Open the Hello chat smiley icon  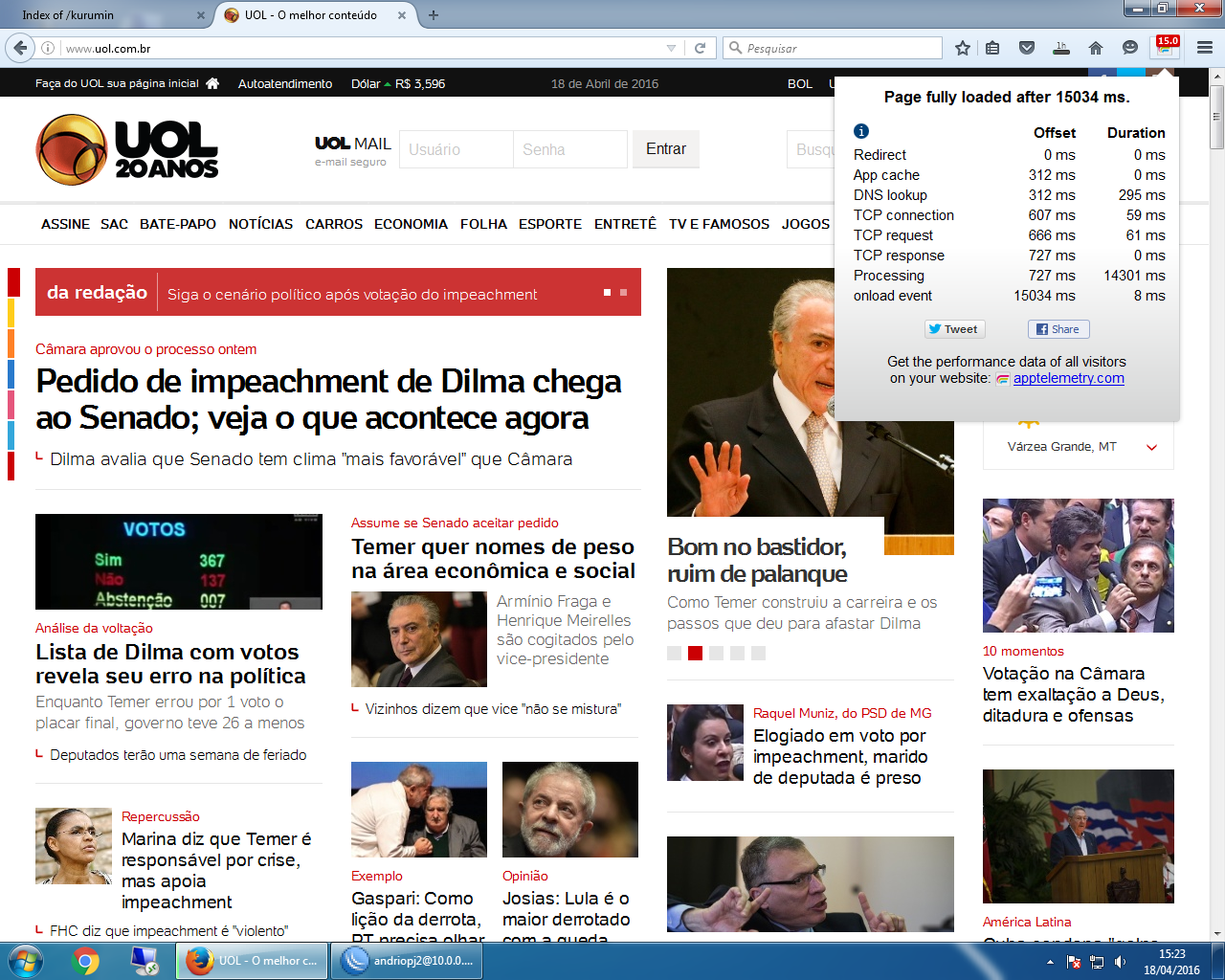(x=1130, y=48)
